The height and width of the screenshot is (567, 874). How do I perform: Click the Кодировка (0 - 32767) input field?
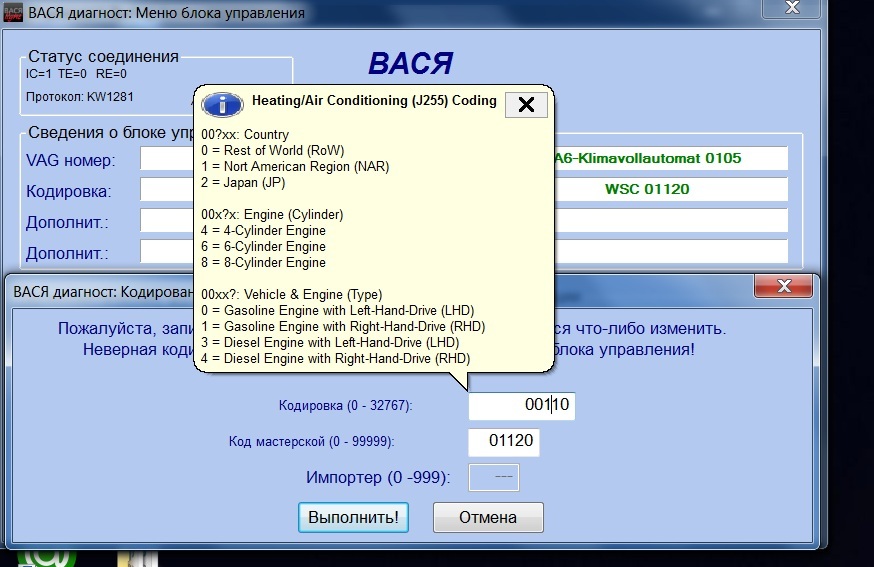[x=521, y=405]
